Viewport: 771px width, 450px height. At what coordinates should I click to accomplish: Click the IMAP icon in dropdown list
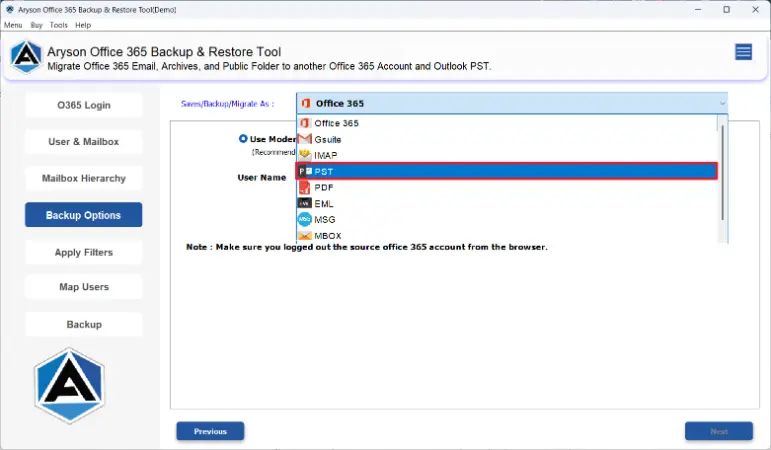305,155
